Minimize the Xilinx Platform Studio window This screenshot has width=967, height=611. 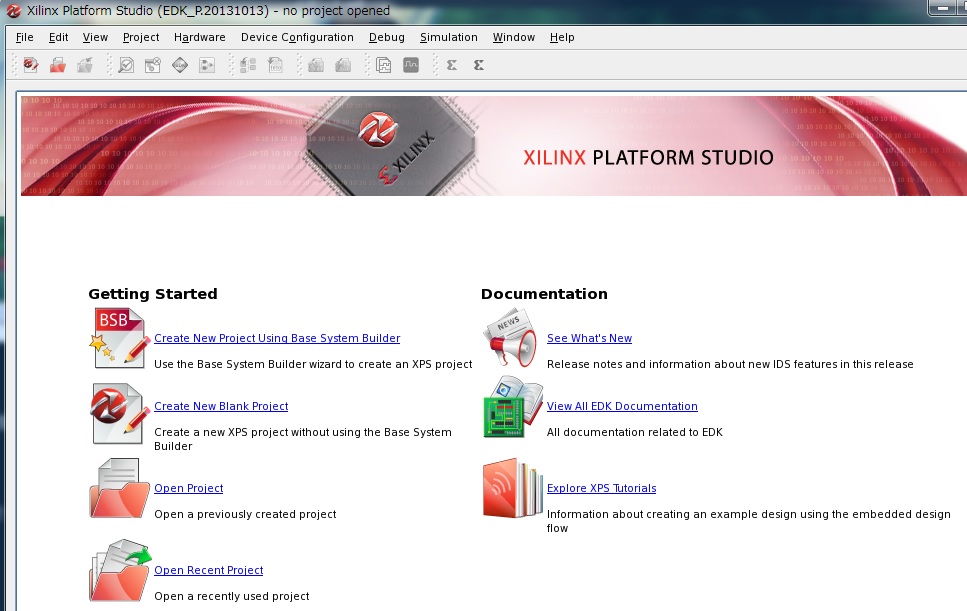tap(942, 8)
